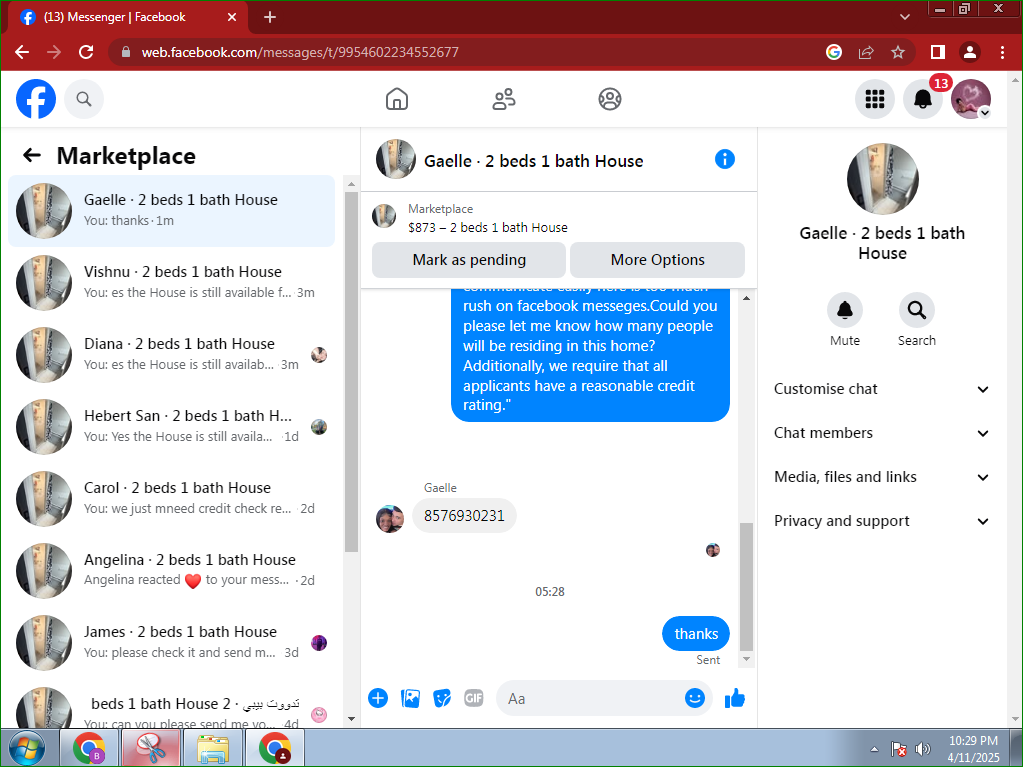Click browser back arrow

(22, 52)
